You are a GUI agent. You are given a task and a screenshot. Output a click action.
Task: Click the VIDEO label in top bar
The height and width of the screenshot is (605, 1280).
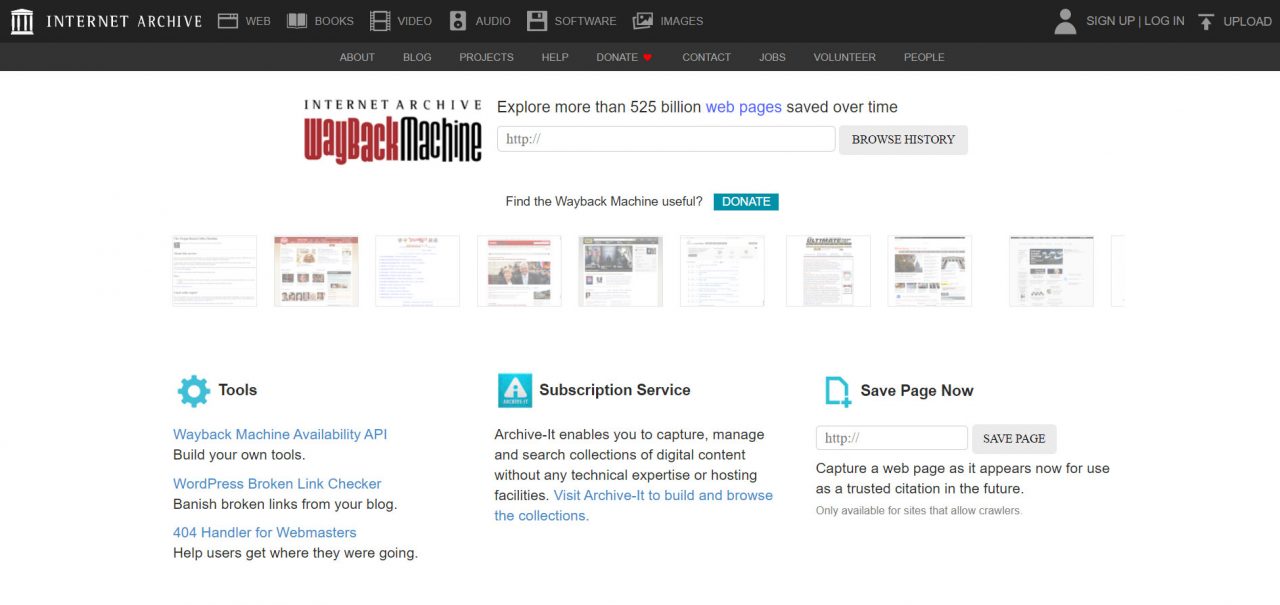coord(415,21)
